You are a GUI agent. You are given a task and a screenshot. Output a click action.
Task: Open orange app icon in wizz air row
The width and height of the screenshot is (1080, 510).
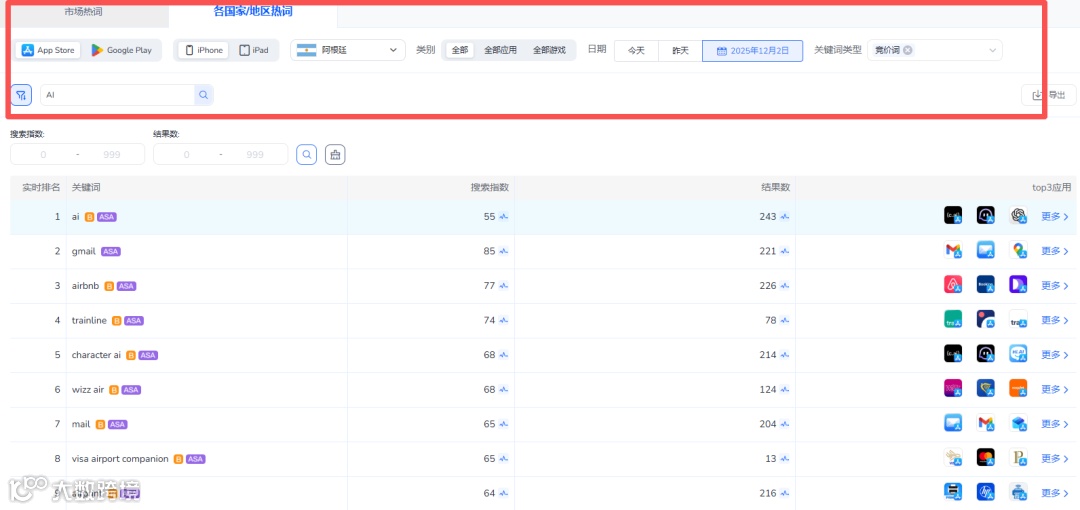(1018, 389)
